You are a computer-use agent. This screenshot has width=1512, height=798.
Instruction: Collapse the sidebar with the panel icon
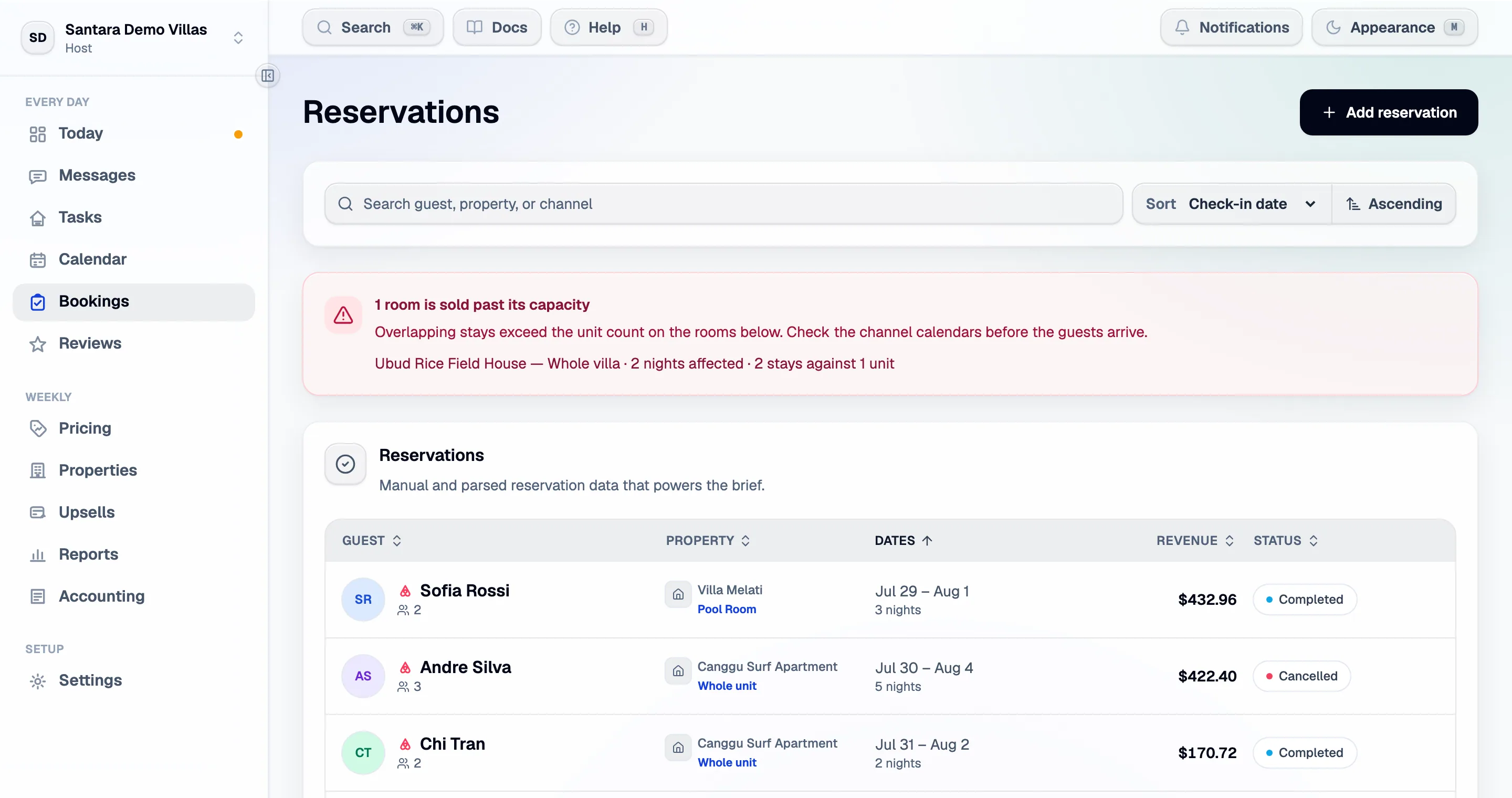click(268, 76)
